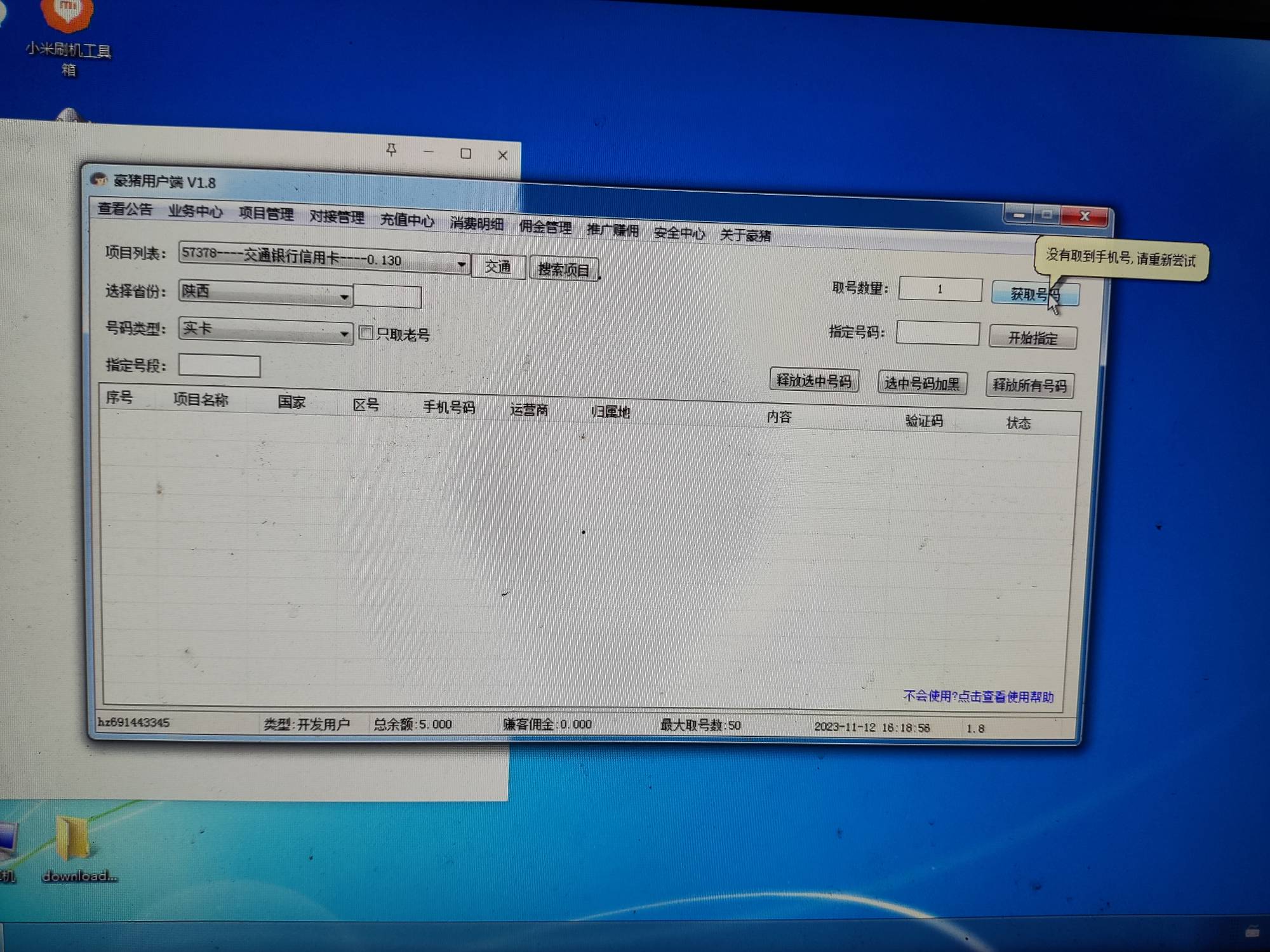Click the 指定号码 input field
The height and width of the screenshot is (952, 1270).
(938, 333)
